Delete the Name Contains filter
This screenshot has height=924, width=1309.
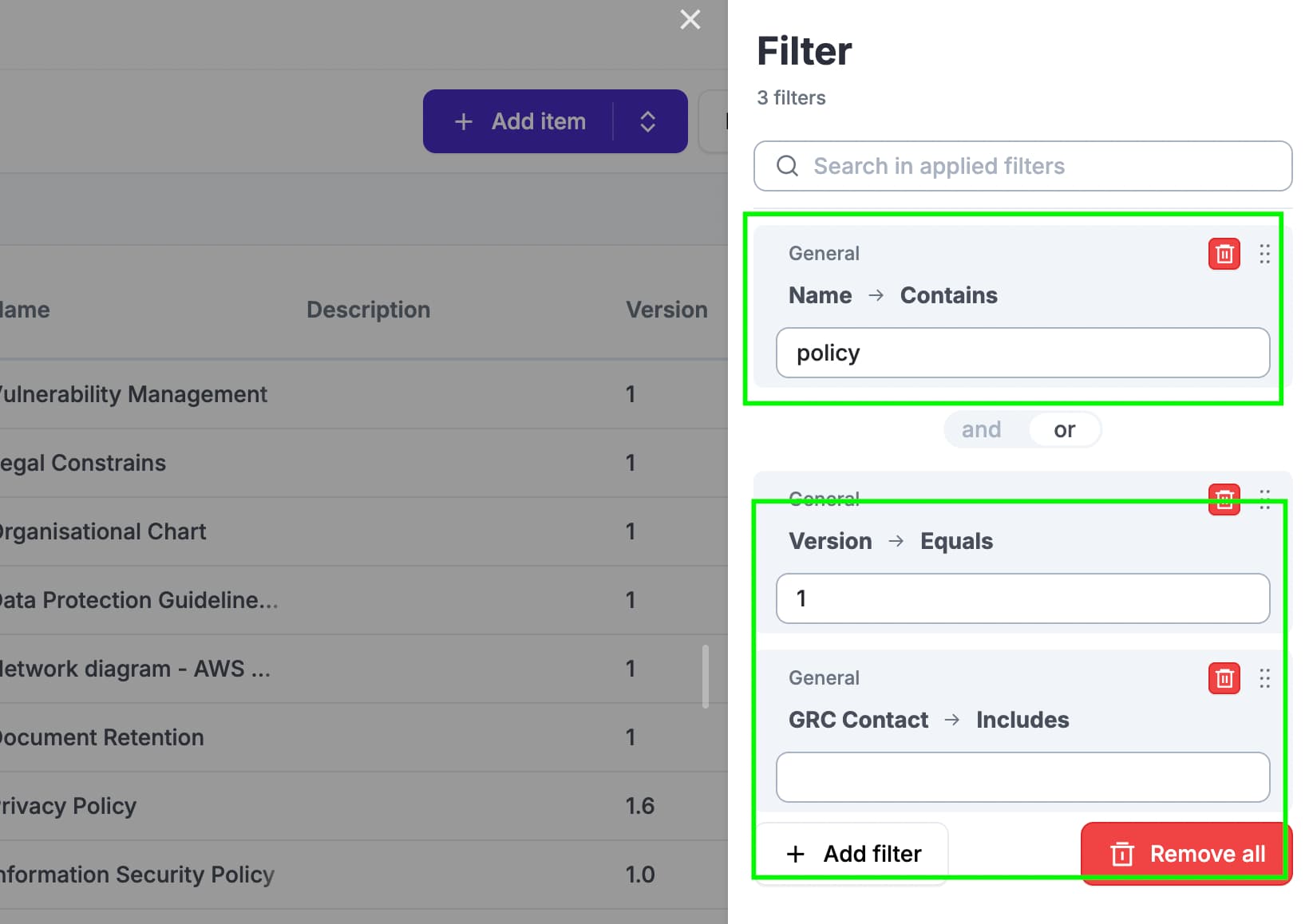pyautogui.click(x=1224, y=254)
